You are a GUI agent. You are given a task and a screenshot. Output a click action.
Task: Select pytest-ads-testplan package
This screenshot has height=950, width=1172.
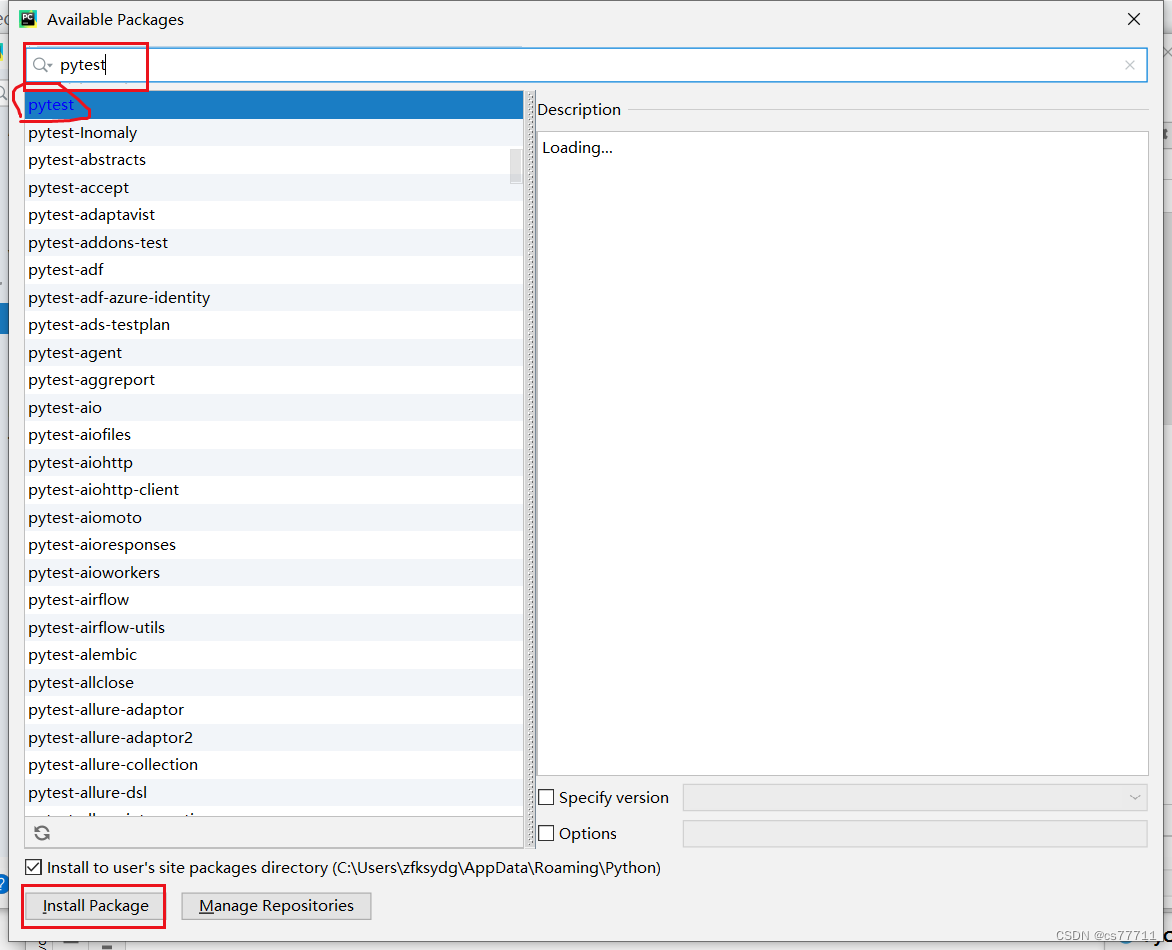(x=274, y=325)
